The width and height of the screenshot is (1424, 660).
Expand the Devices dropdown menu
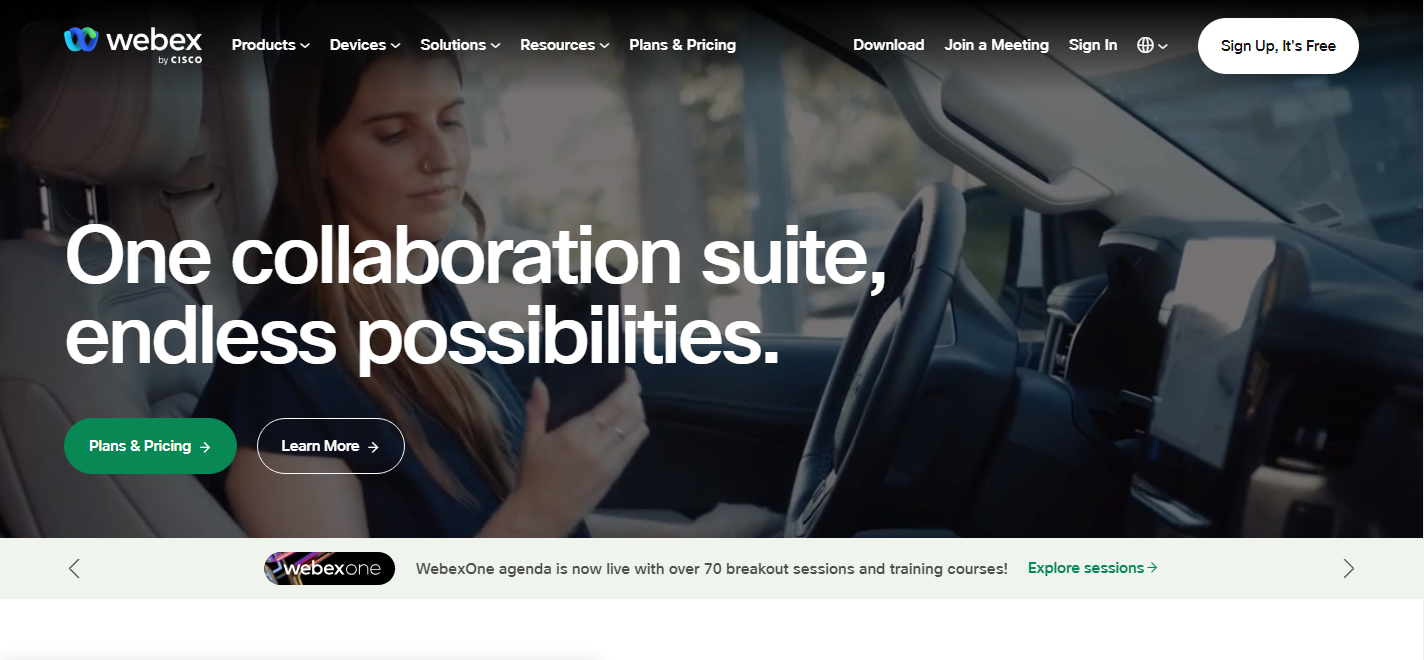click(x=365, y=45)
